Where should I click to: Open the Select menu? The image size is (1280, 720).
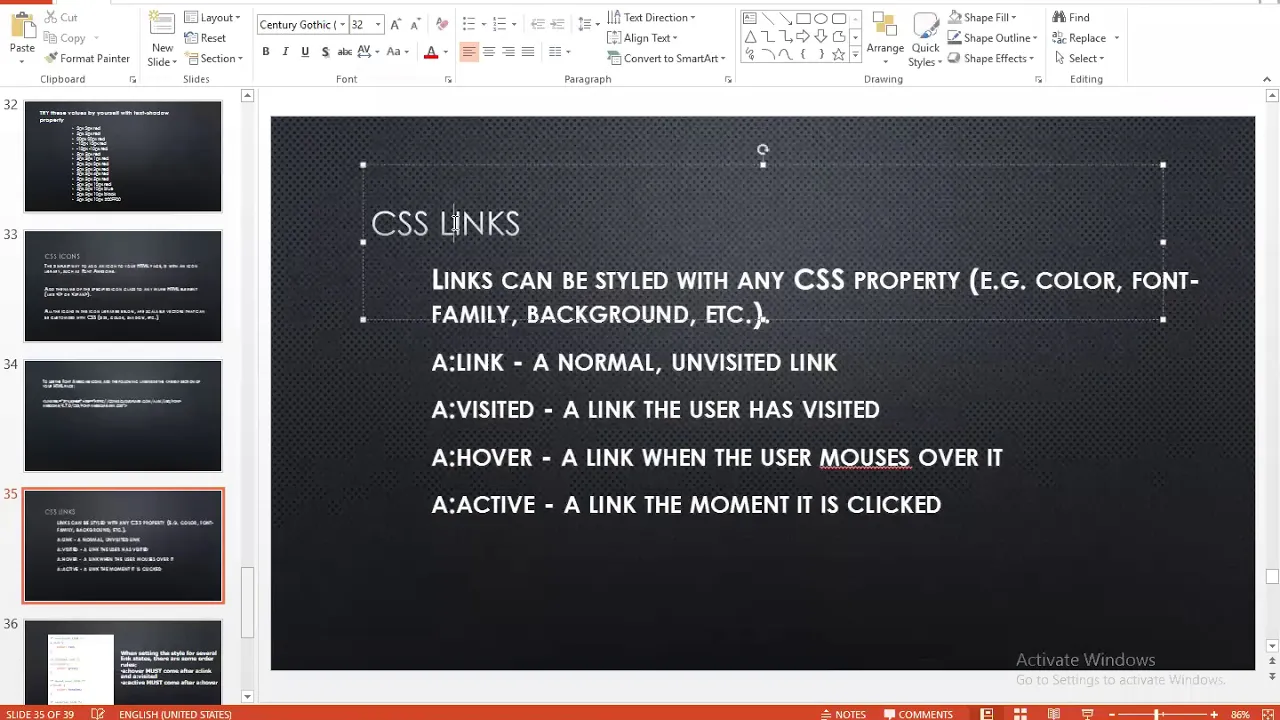tap(1080, 58)
